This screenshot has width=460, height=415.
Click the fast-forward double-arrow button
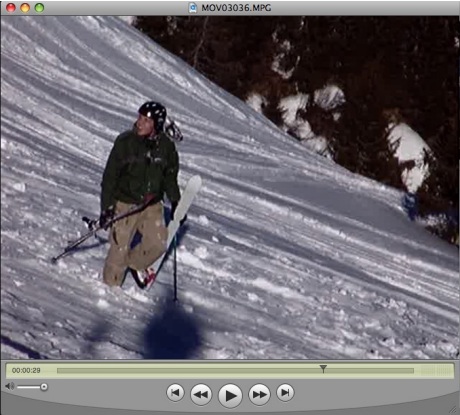pos(259,394)
